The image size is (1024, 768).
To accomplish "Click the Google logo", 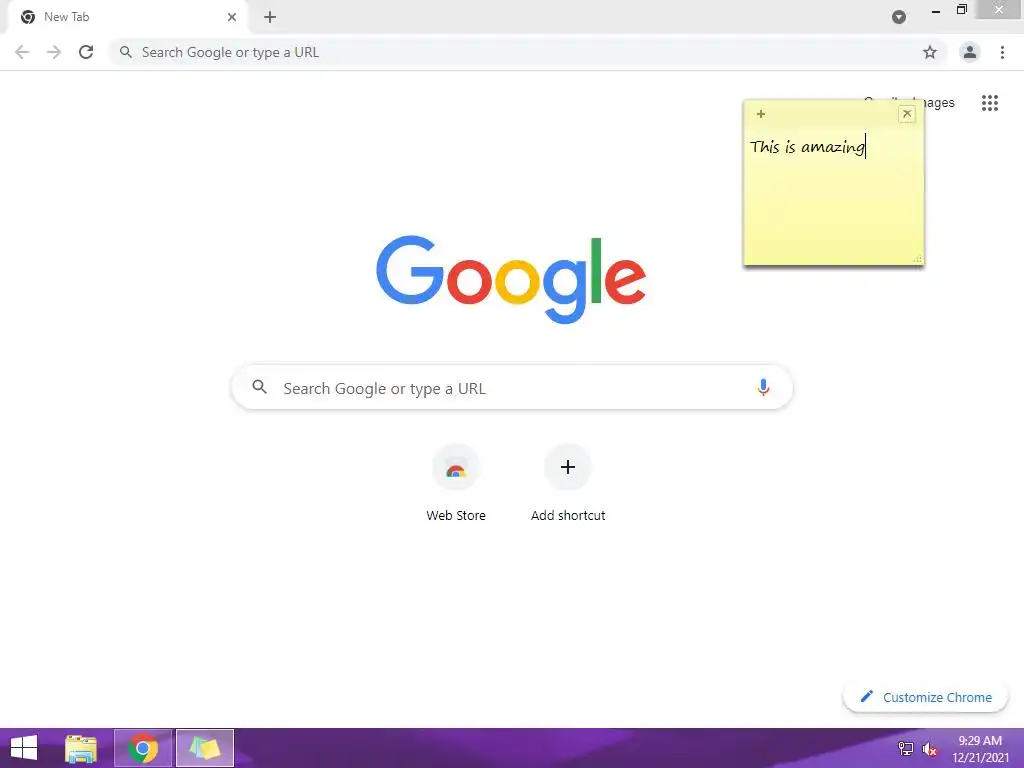I will pyautogui.click(x=511, y=280).
